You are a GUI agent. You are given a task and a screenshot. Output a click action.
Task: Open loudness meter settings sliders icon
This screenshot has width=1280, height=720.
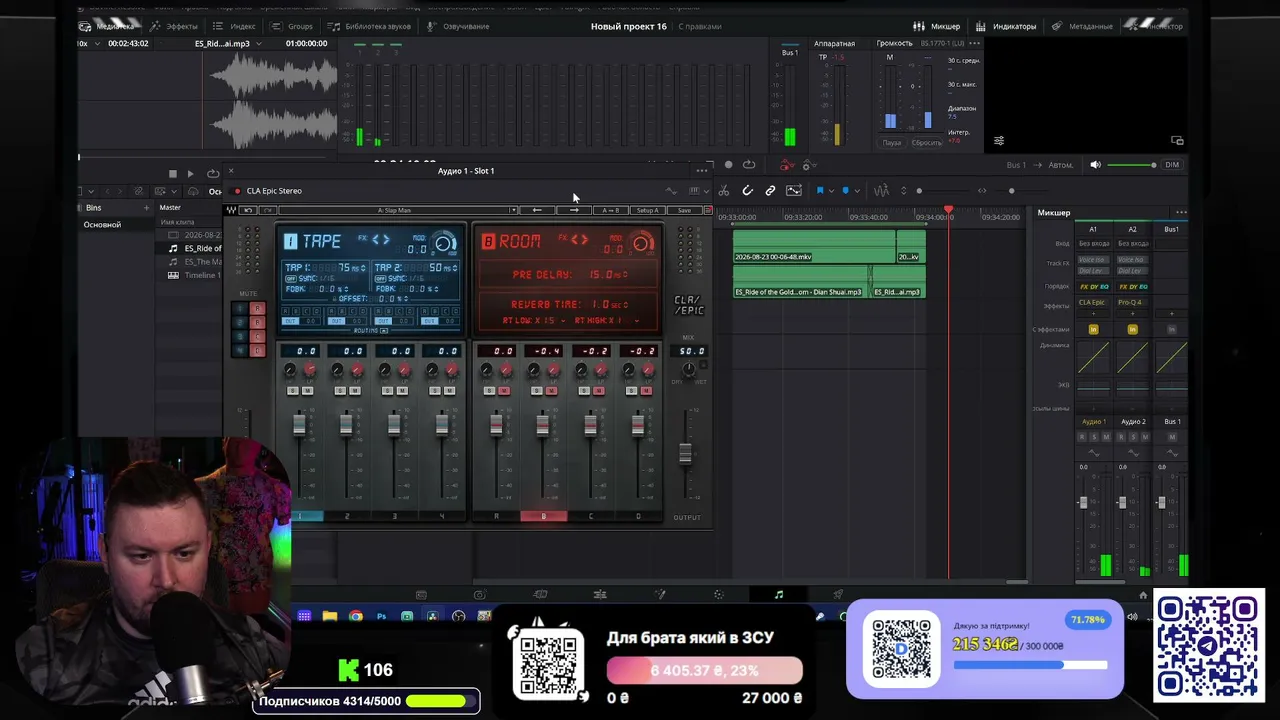pyautogui.click(x=999, y=141)
